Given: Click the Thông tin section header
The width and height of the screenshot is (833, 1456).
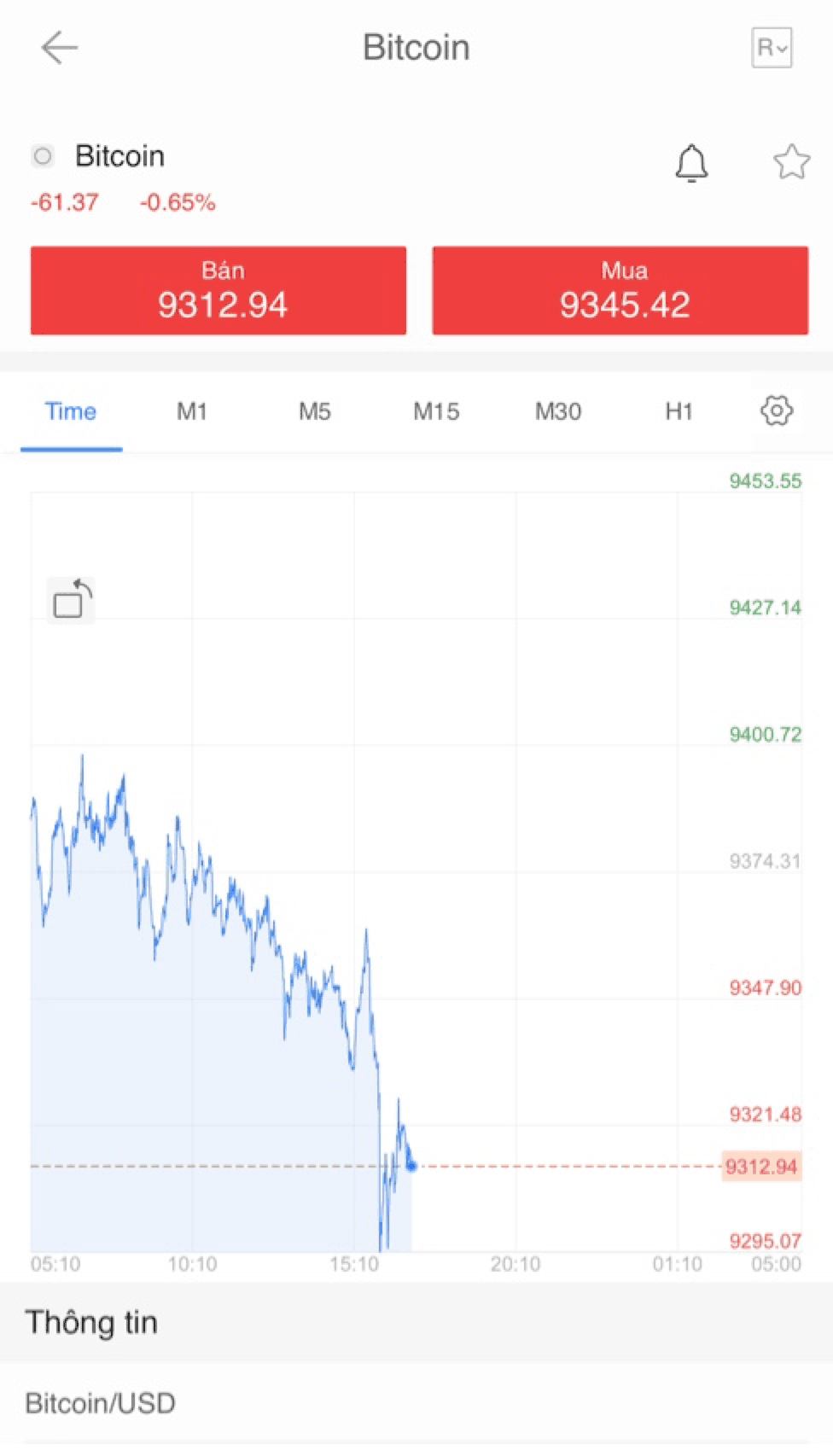Looking at the screenshot, I should click(92, 1322).
